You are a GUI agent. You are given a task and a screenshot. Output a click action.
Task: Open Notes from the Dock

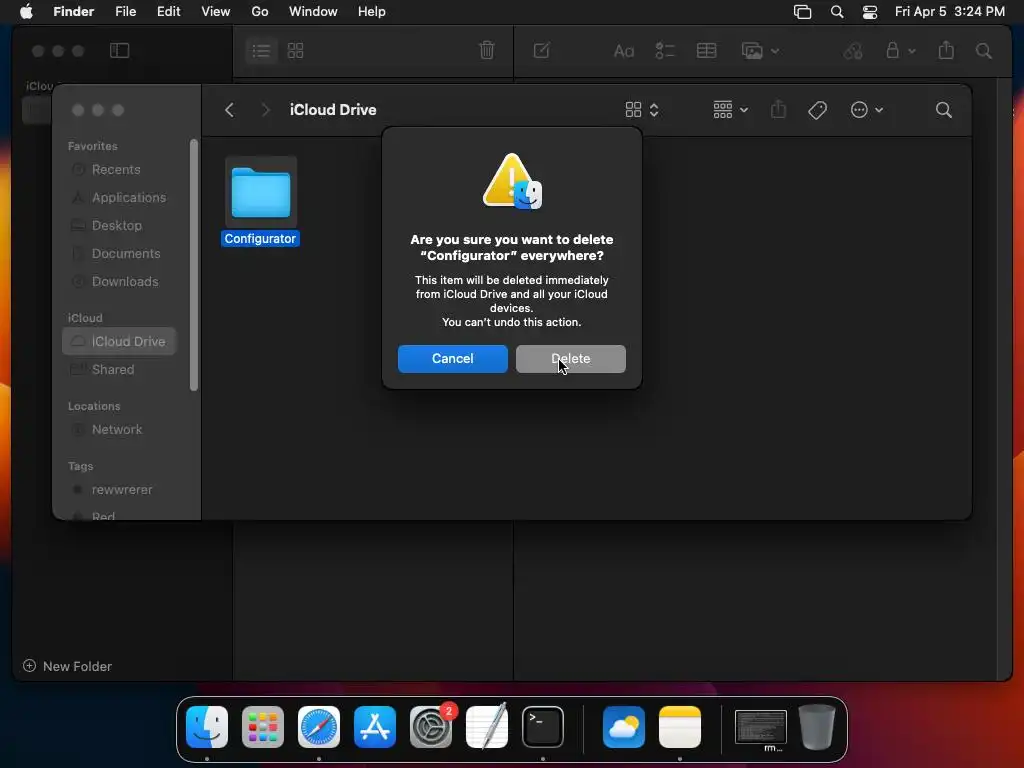point(680,727)
